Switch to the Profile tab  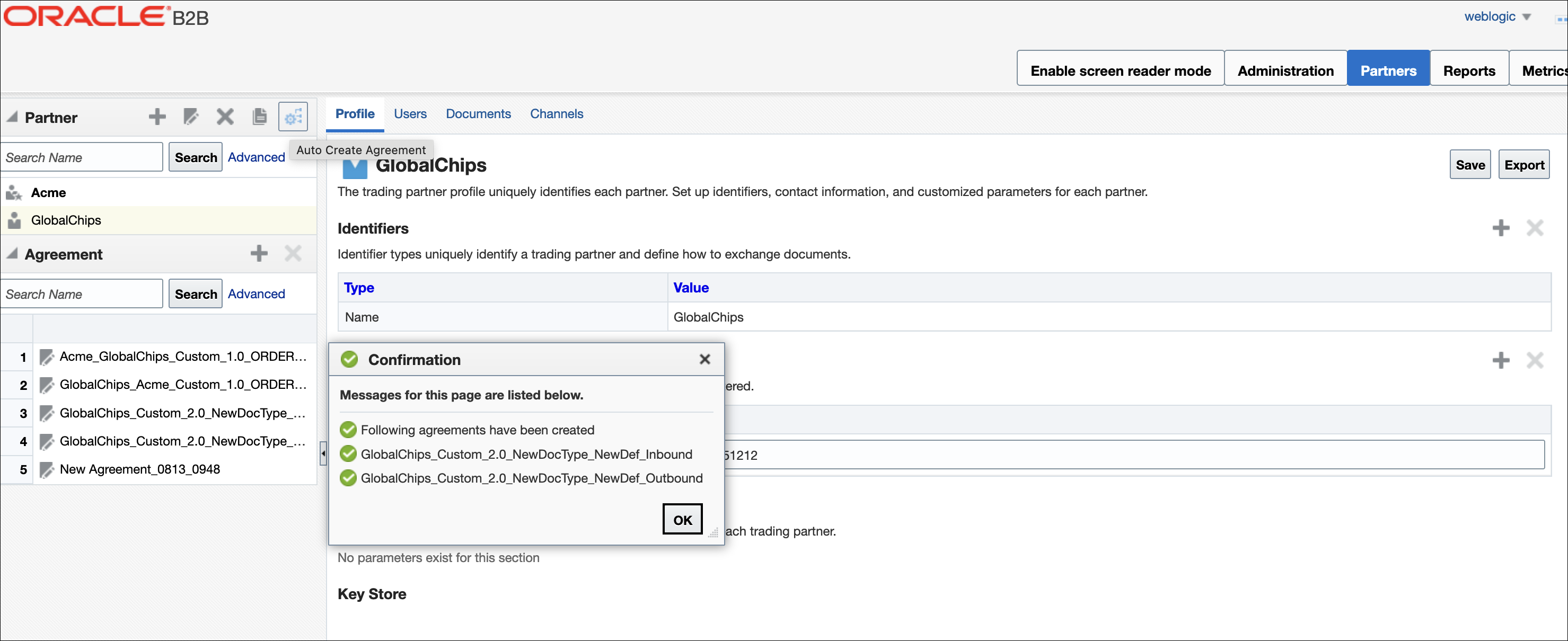(355, 114)
